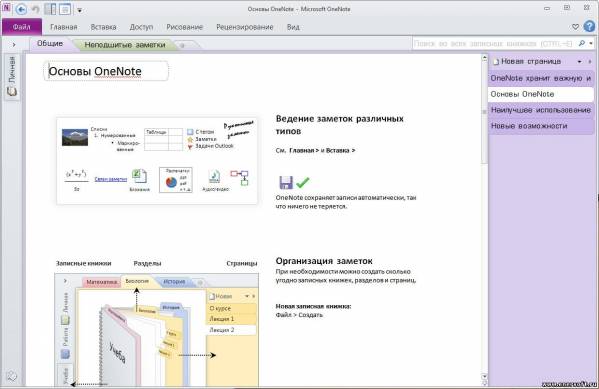The height and width of the screenshot is (389, 599).
Task: Open the Рецензирование ribbon tab
Action: [244, 27]
